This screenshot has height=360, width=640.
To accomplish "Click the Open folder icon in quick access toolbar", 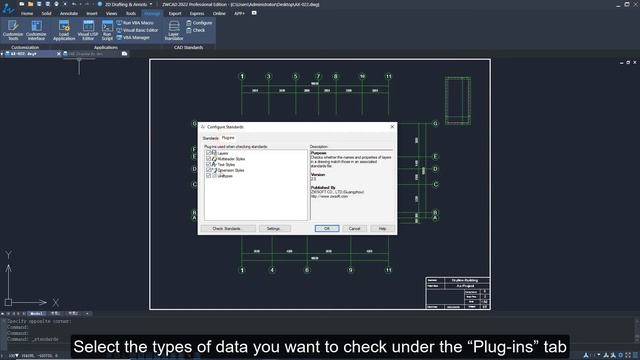I will pos(30,4).
